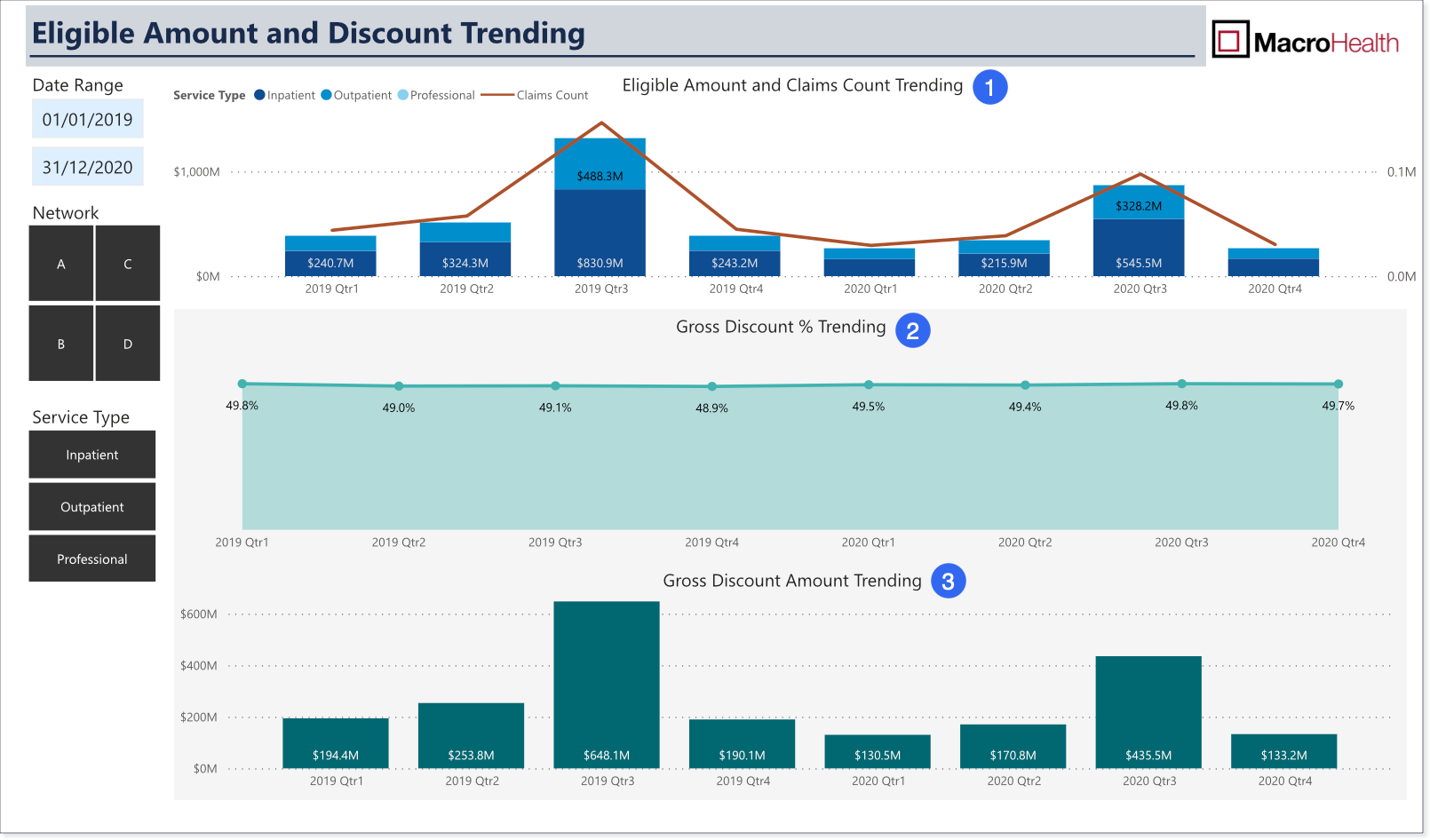Select the 2019 Qtr3 $648.1M discount bar
The image size is (1430, 840).
[607, 685]
